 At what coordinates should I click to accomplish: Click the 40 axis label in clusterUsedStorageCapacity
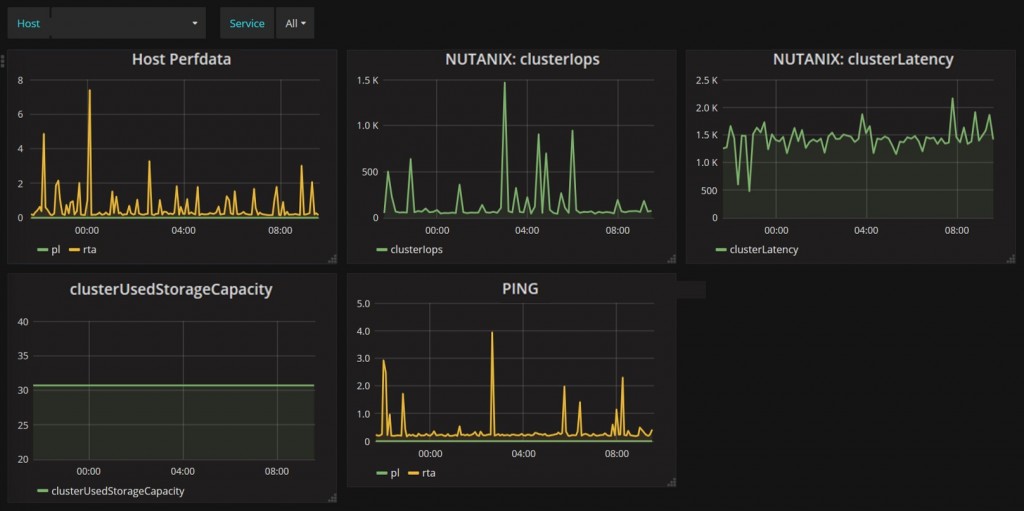[x=22, y=321]
